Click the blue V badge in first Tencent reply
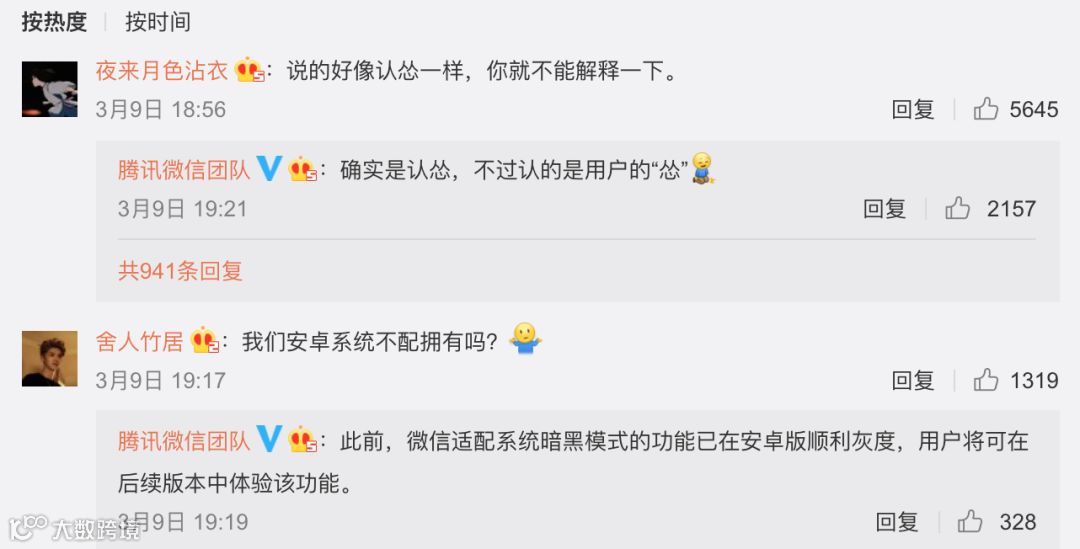This screenshot has height=549, width=1080. point(269,168)
